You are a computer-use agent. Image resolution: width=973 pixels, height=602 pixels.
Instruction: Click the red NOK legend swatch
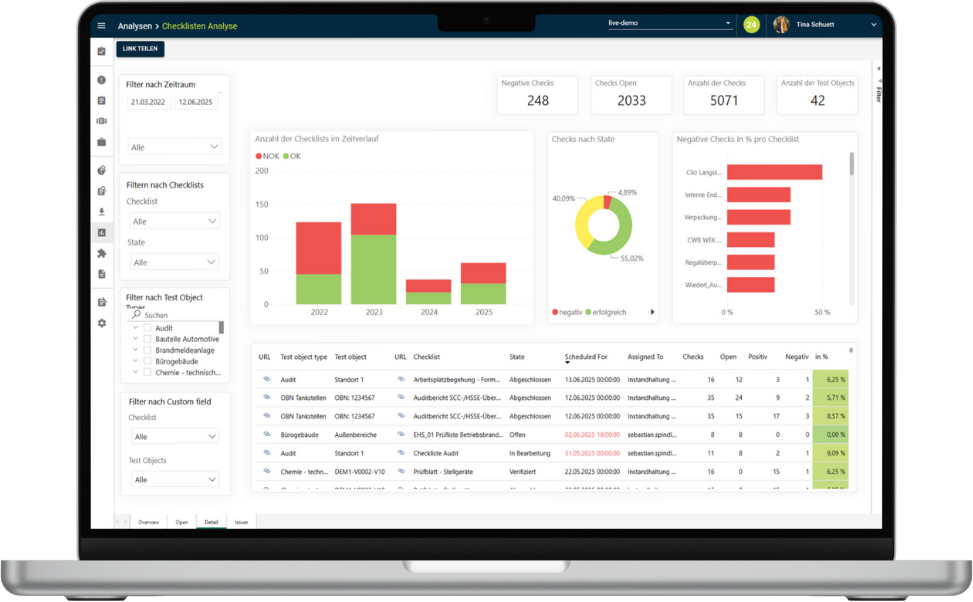click(x=259, y=156)
